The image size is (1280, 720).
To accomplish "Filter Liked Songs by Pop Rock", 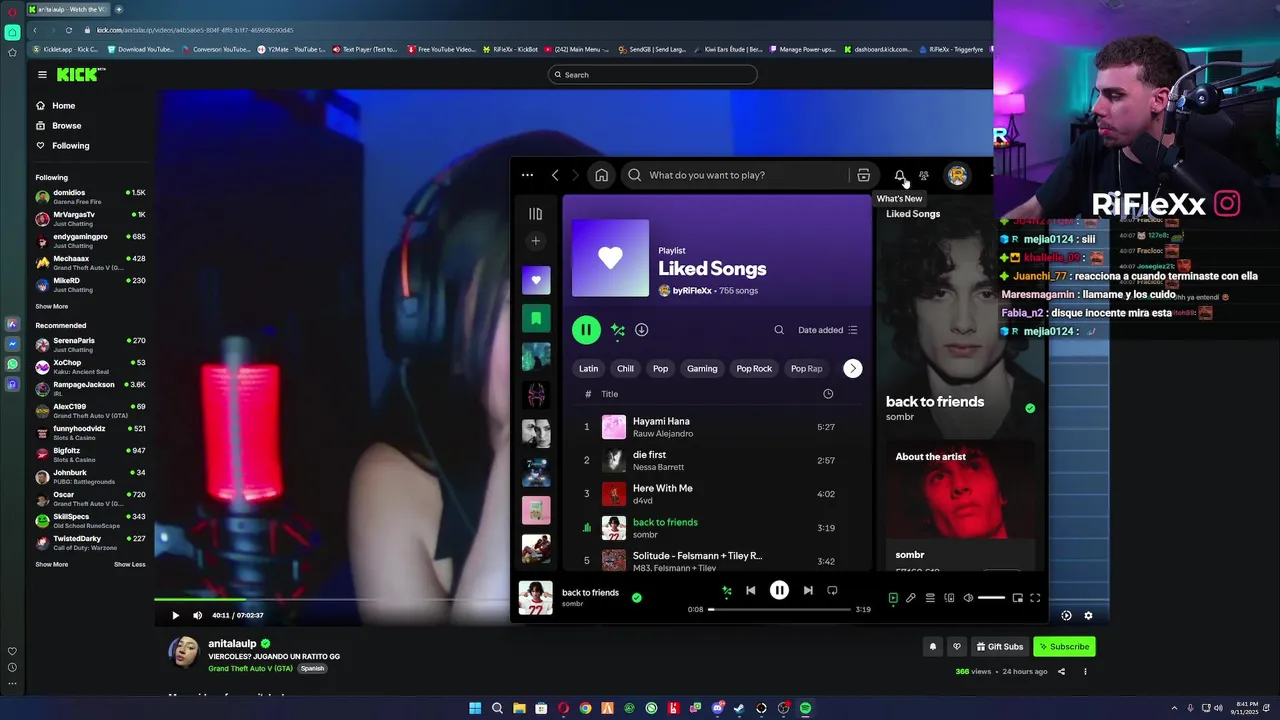I will coord(754,368).
